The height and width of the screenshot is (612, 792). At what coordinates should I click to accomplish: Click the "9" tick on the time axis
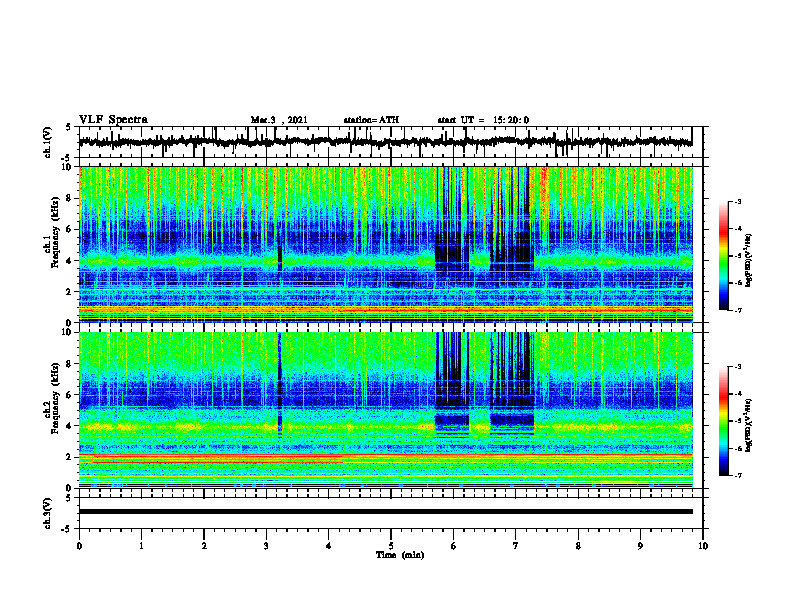pos(640,546)
